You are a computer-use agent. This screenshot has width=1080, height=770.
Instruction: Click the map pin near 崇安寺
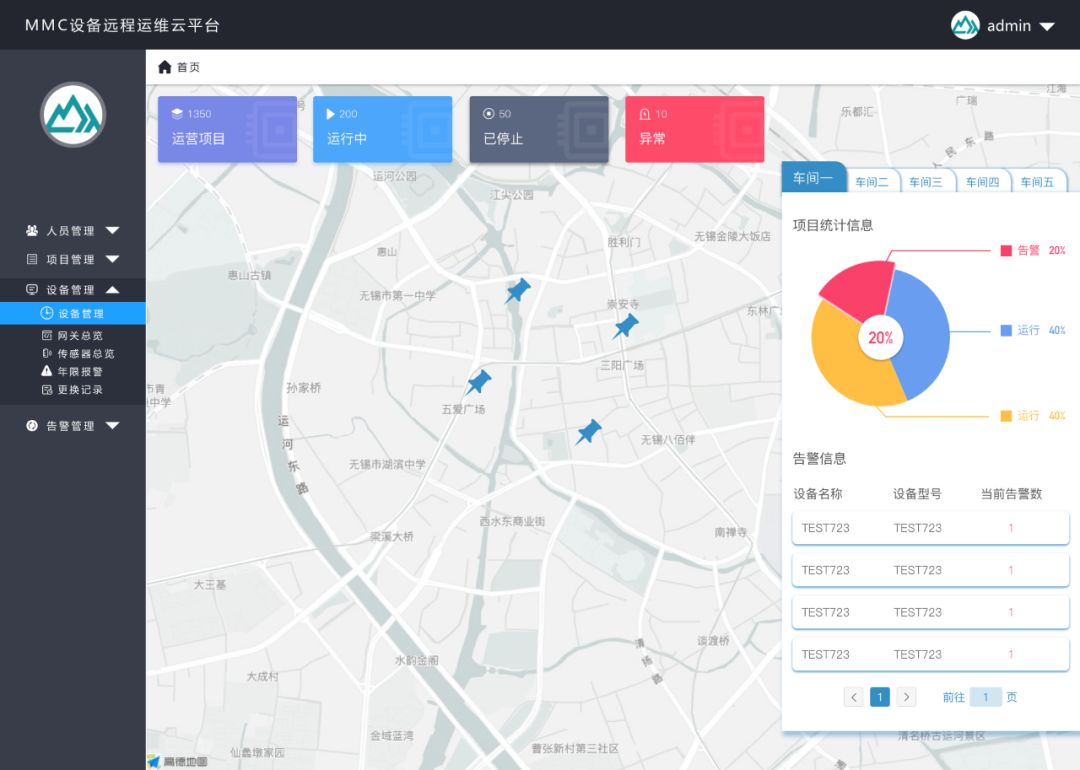(625, 327)
